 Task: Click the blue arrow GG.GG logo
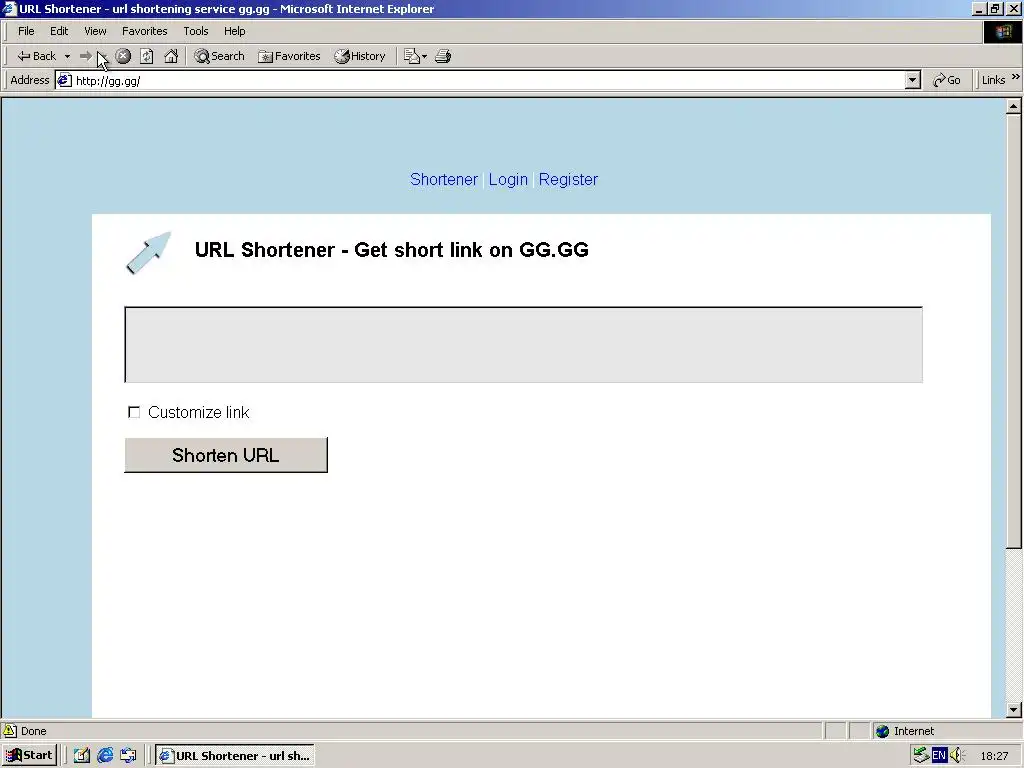pyautogui.click(x=148, y=253)
